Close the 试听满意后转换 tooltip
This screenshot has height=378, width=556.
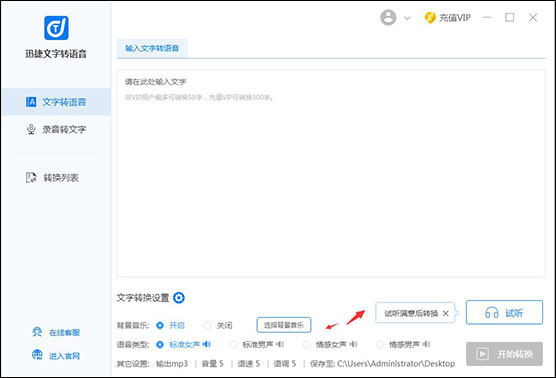[446, 313]
